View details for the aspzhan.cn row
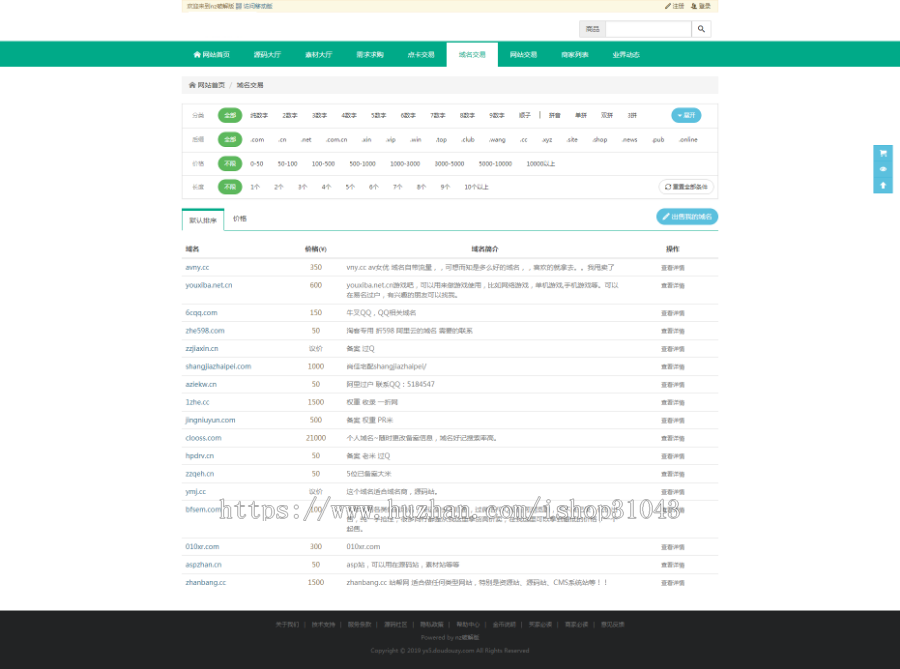Screen dimensions: 900x669 pos(673,565)
